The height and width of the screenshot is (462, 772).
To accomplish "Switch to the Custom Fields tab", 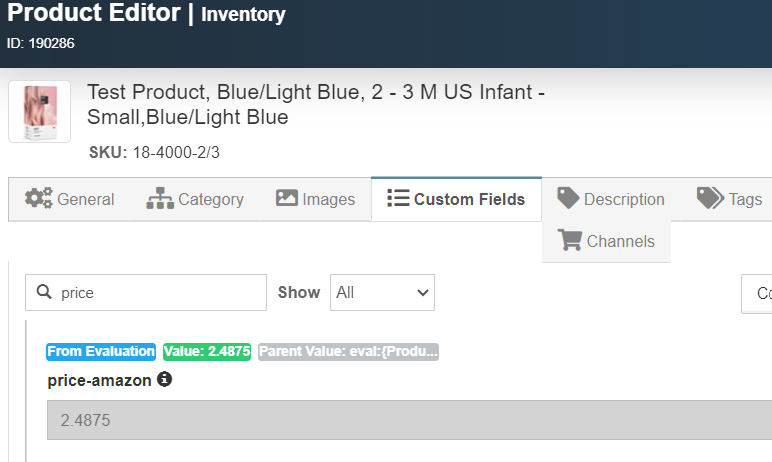I will click(x=456, y=199).
